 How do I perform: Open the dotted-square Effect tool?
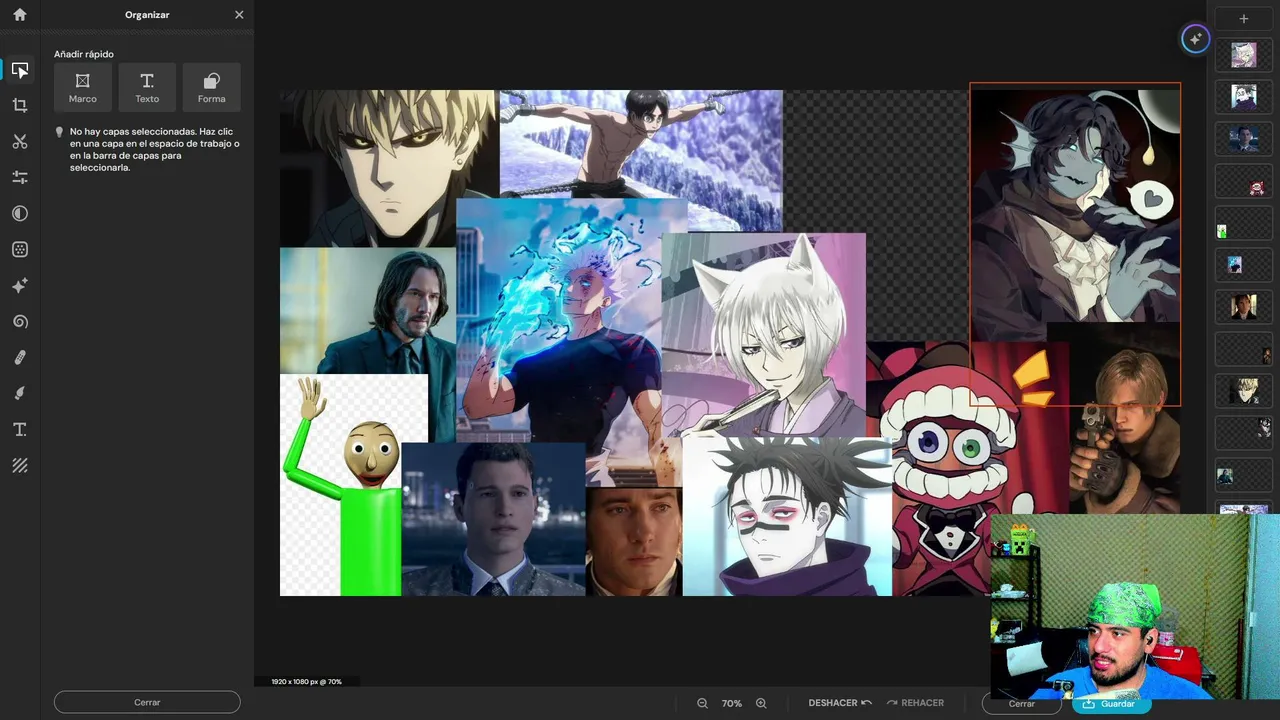(x=20, y=249)
